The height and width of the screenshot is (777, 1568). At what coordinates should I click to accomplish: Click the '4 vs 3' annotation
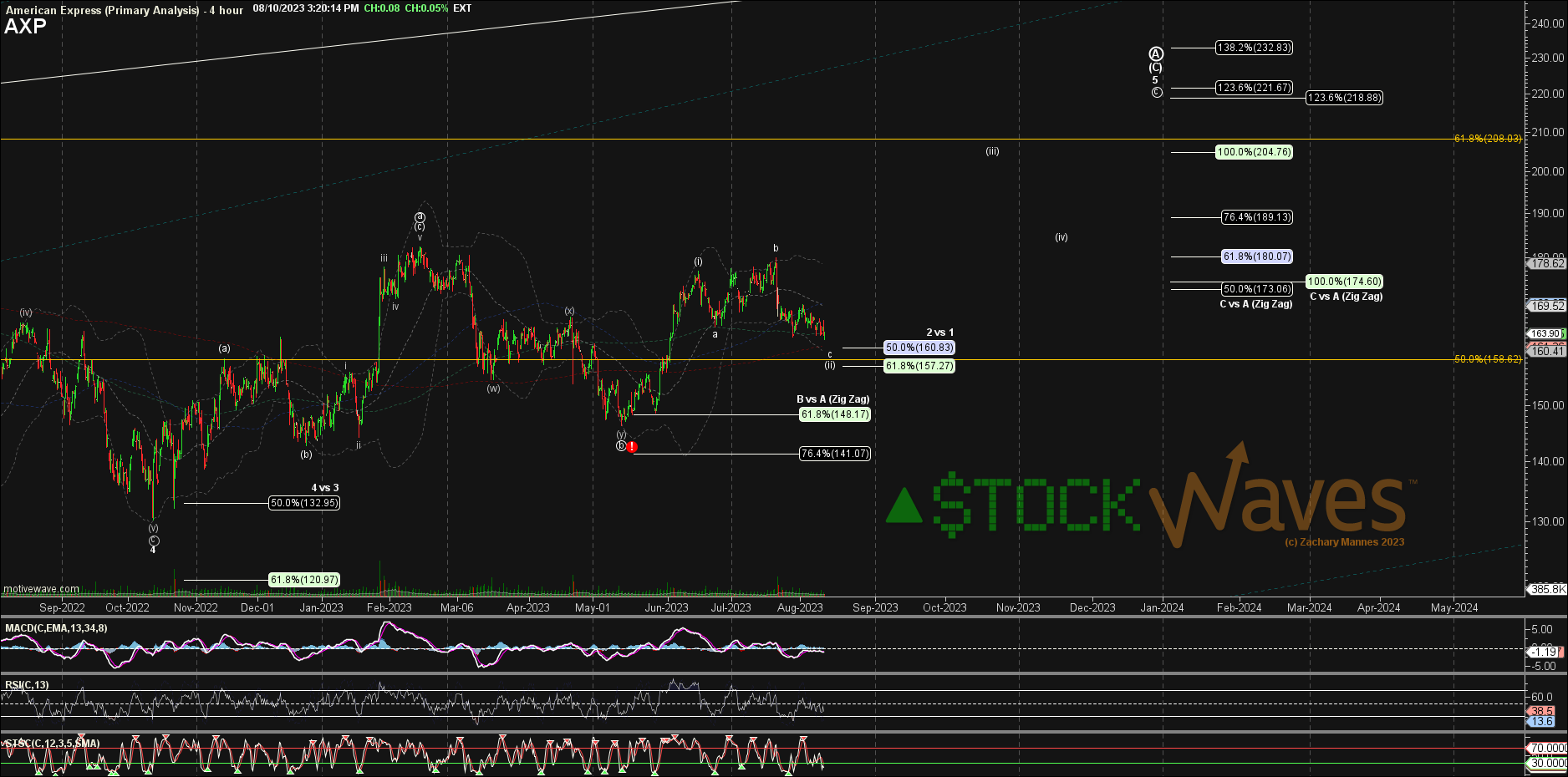(325, 488)
